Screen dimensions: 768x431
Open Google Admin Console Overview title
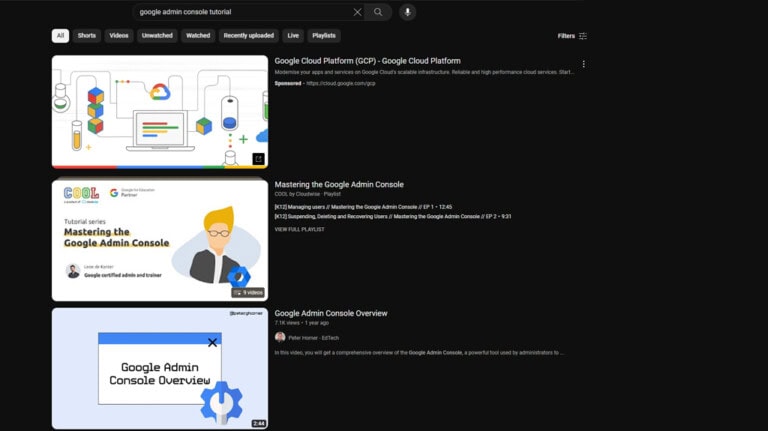pos(331,313)
